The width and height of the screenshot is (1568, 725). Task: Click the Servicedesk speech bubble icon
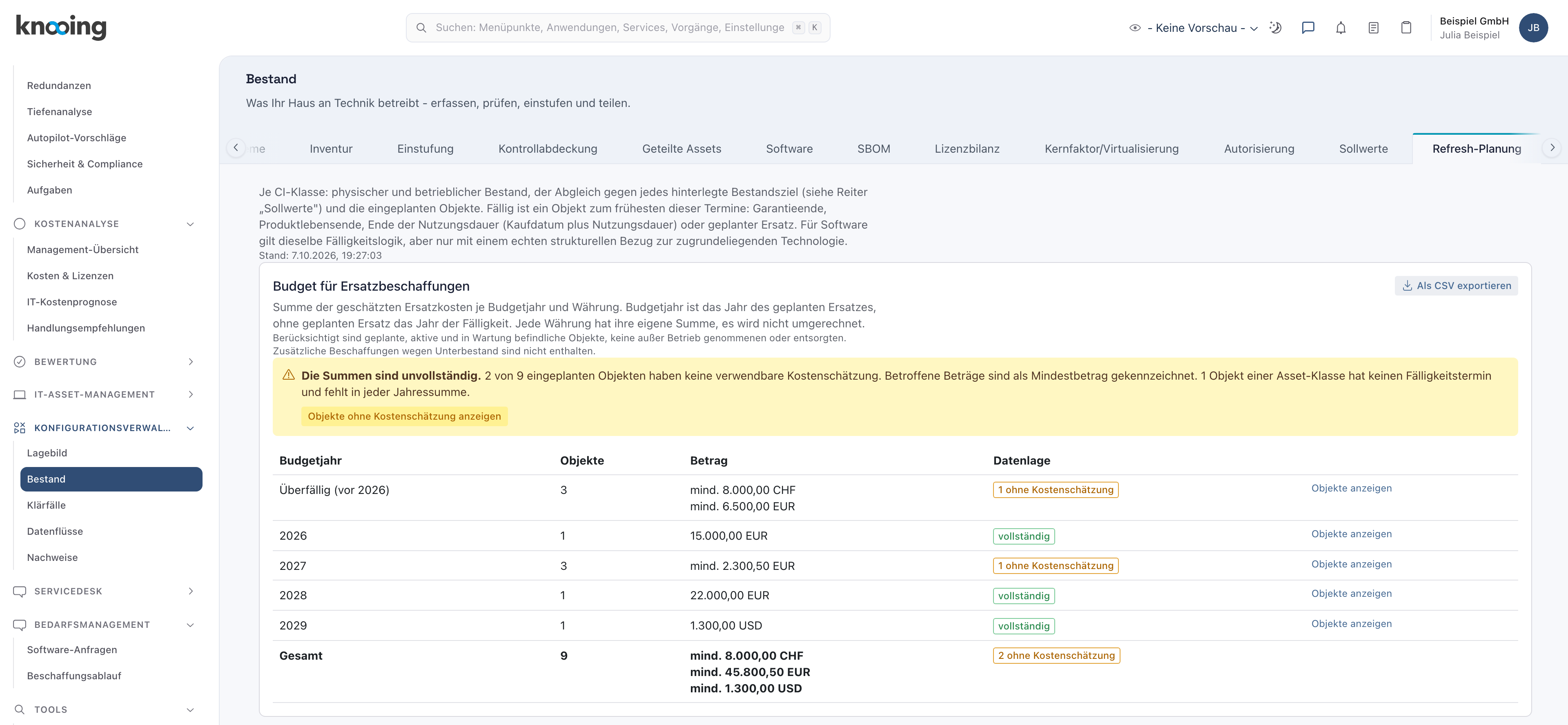tap(20, 592)
